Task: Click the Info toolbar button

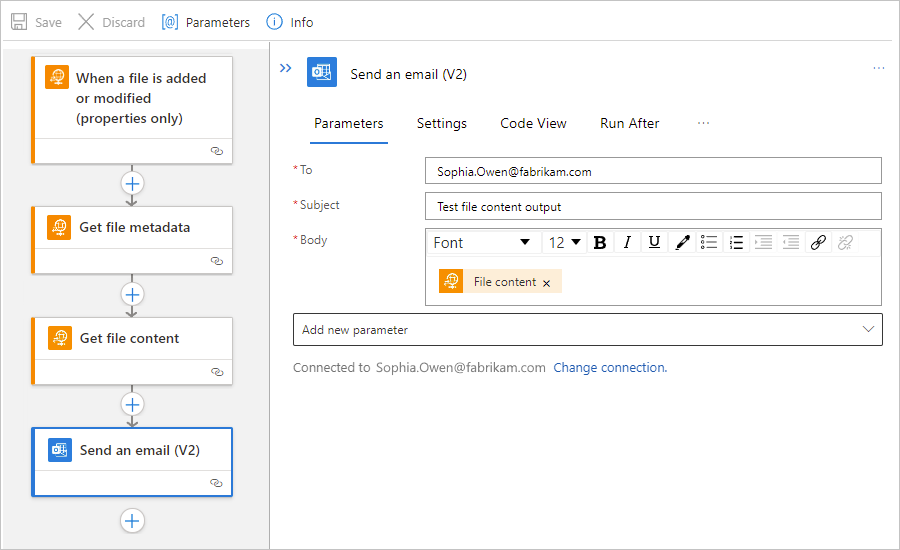Action: pyautogui.click(x=290, y=22)
